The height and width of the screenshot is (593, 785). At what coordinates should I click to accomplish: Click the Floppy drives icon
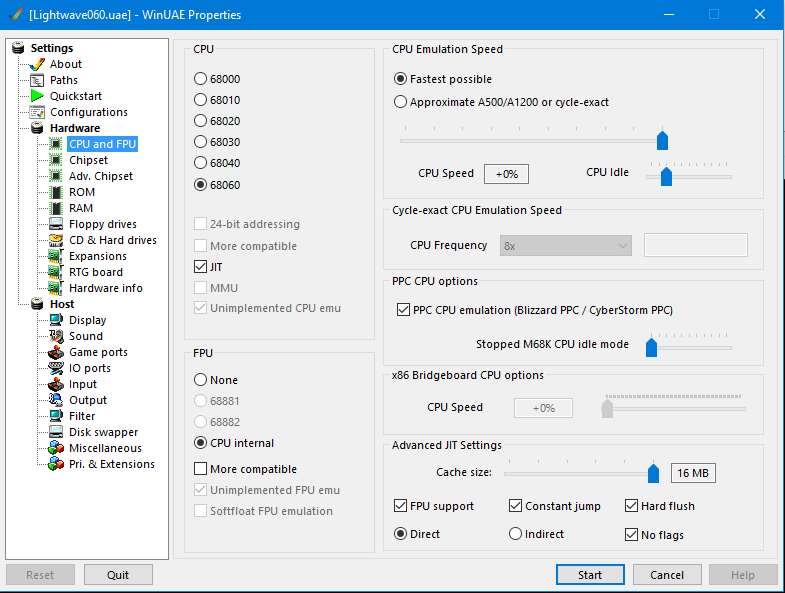tap(56, 224)
